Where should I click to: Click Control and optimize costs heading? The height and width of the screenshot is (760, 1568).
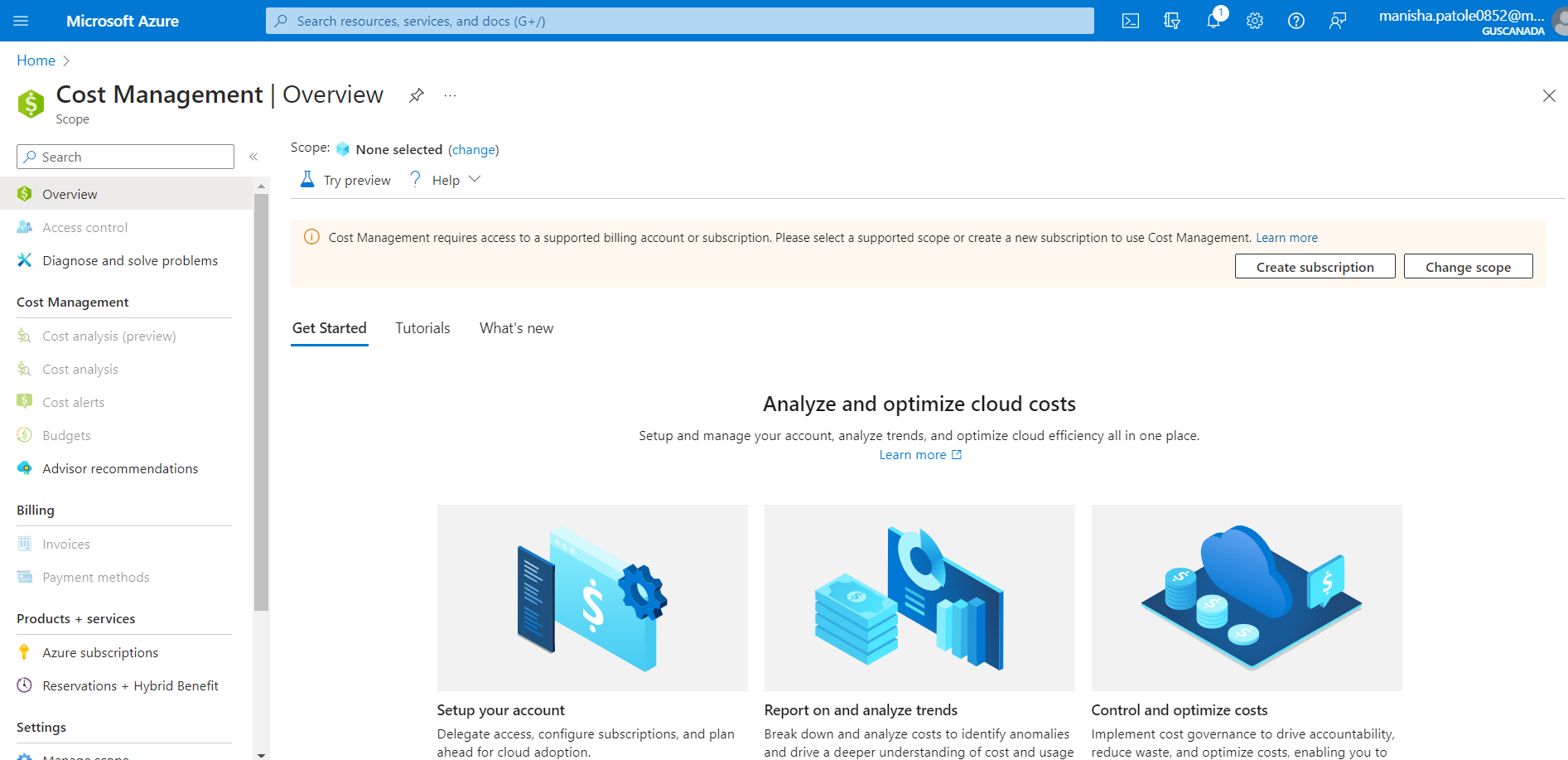tap(1180, 710)
